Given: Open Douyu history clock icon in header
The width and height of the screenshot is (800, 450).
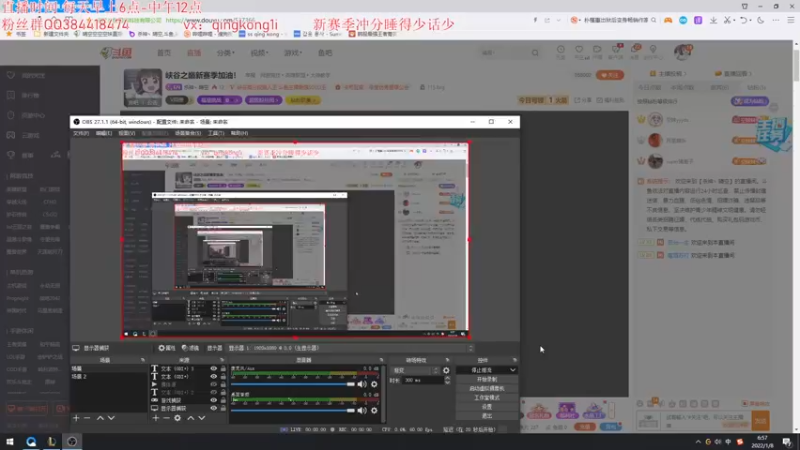Looking at the screenshot, I should click(x=561, y=49).
